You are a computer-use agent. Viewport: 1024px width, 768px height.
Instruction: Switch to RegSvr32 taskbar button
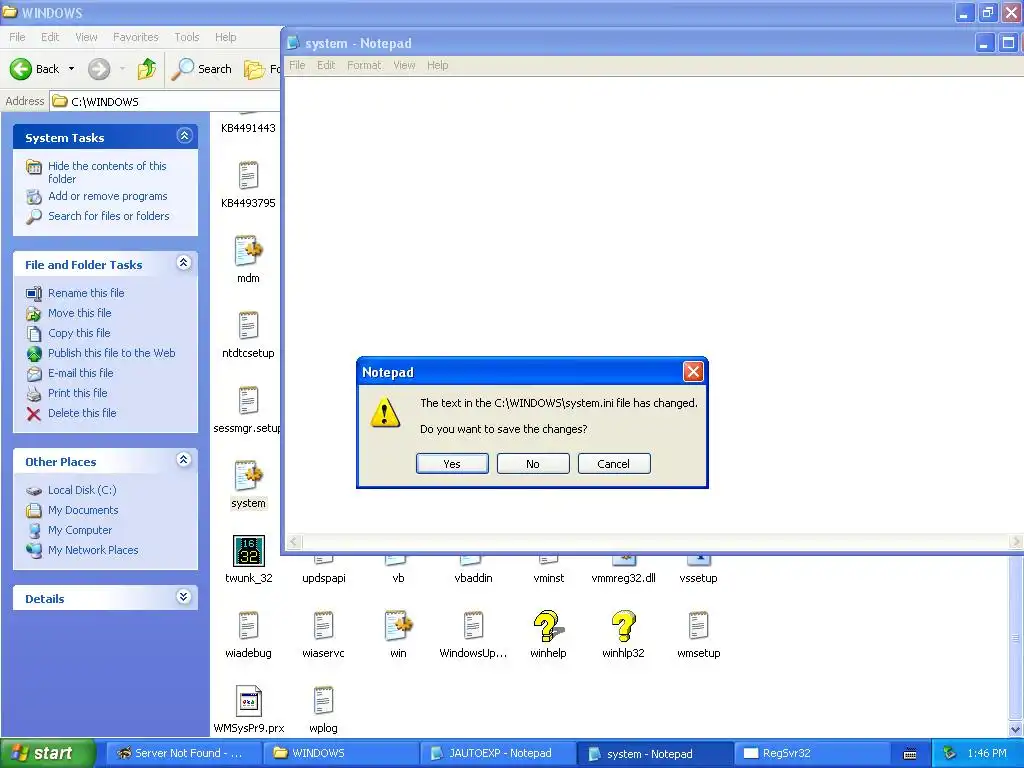810,754
